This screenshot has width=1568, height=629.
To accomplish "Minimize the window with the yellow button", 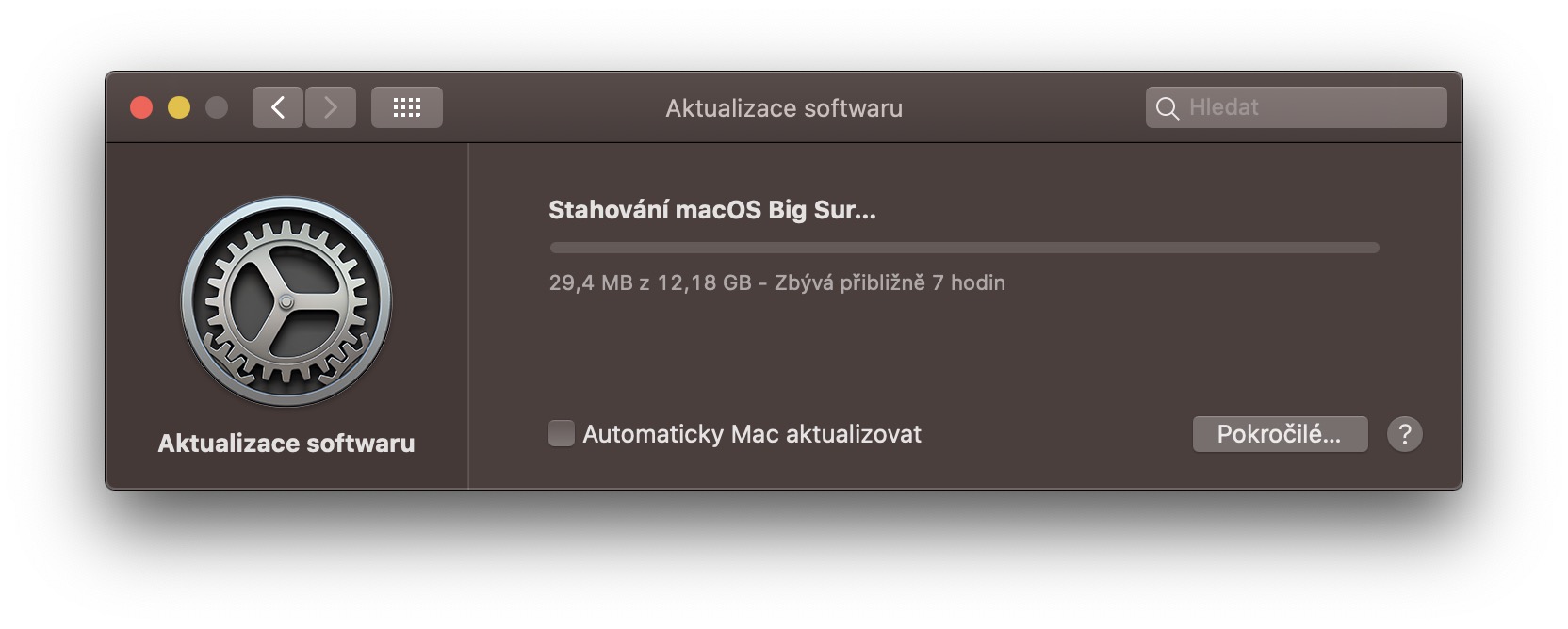I will coord(179,107).
